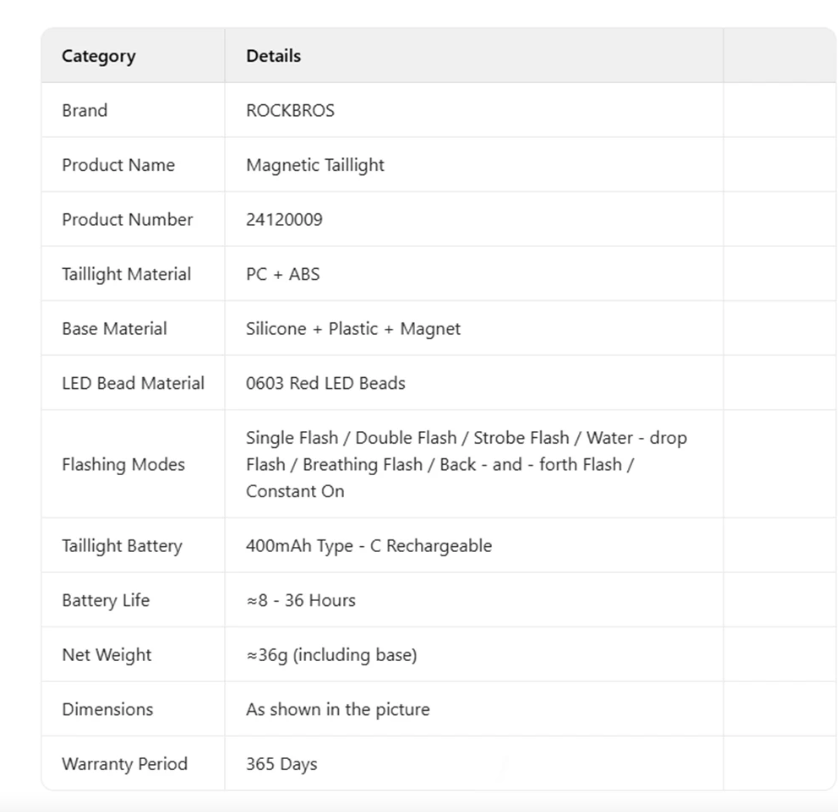
Task: Select 400mAh Type - C Rechargeable value
Action: tap(368, 546)
